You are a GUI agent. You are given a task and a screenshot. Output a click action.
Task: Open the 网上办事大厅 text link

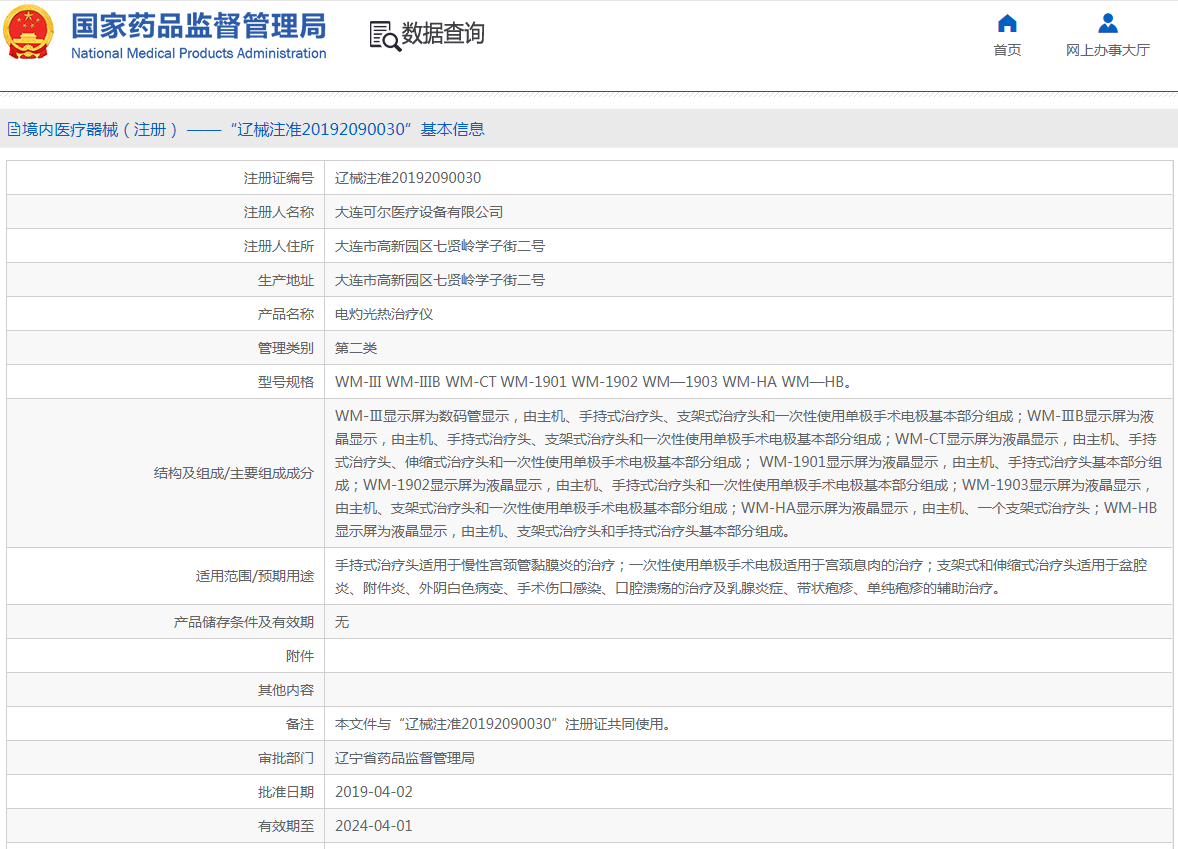click(1107, 50)
